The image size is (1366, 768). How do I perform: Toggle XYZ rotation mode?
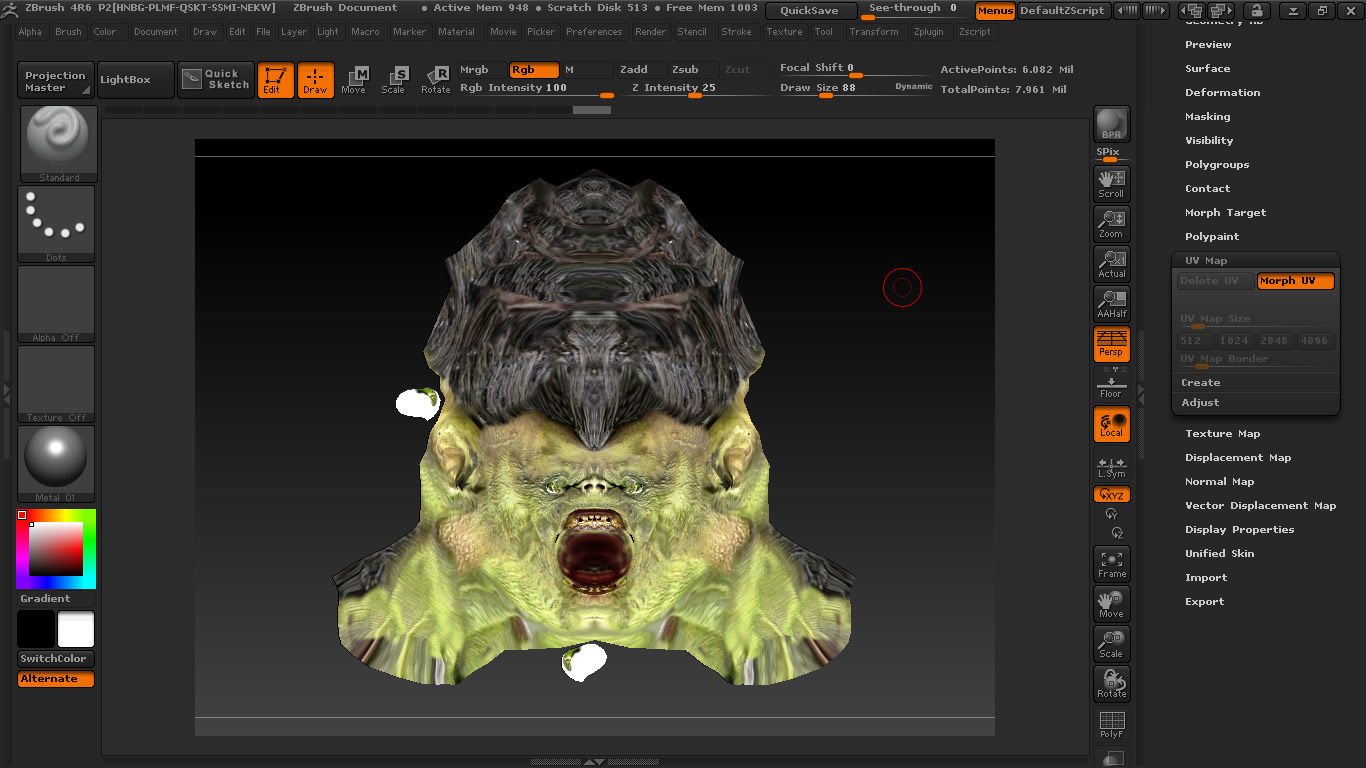tap(1111, 494)
